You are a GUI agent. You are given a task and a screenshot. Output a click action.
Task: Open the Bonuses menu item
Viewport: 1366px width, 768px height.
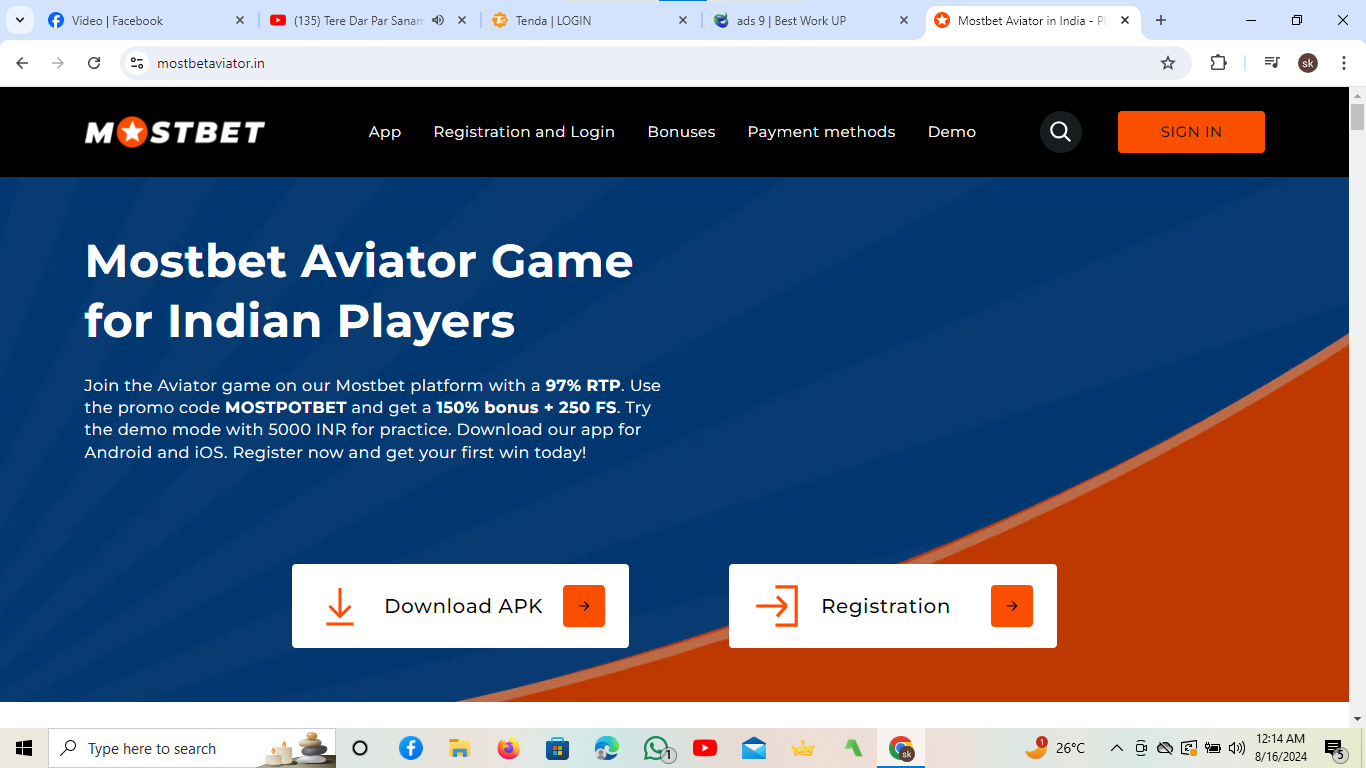(x=681, y=132)
